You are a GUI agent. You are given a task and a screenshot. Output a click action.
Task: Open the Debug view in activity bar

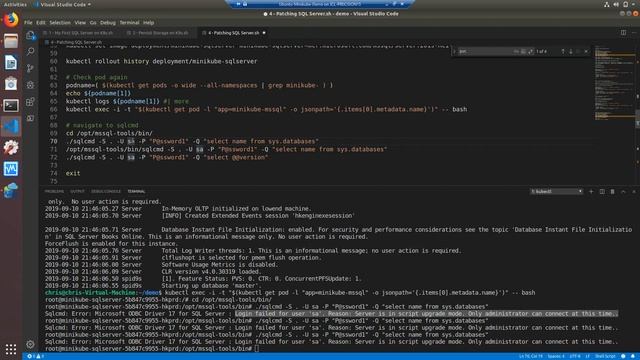click(31, 85)
